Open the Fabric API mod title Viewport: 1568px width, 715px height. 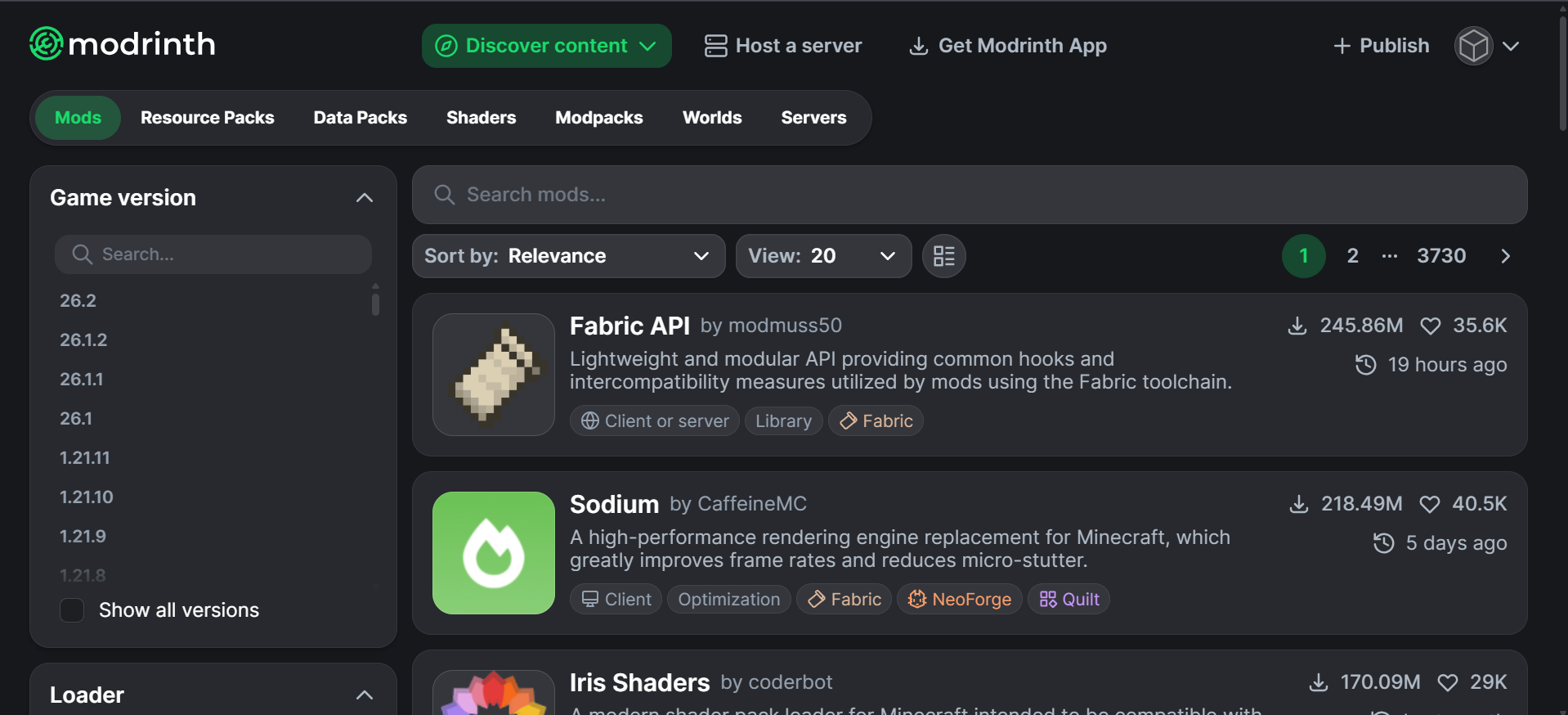(x=629, y=326)
